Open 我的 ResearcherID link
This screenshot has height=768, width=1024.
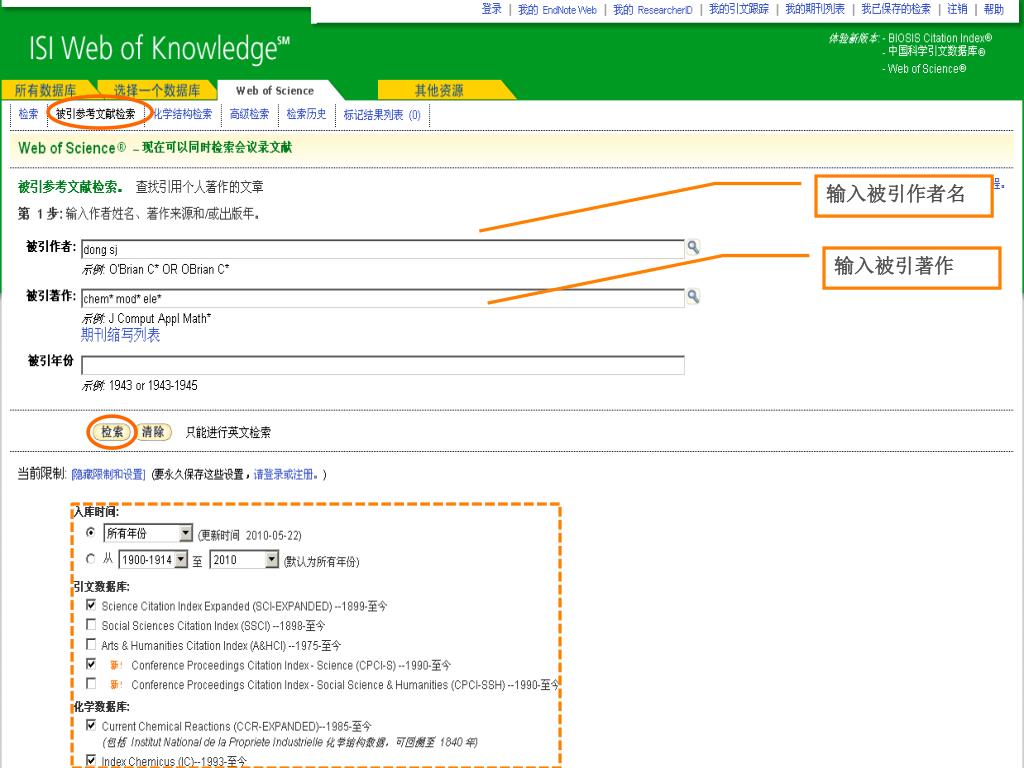pos(652,10)
